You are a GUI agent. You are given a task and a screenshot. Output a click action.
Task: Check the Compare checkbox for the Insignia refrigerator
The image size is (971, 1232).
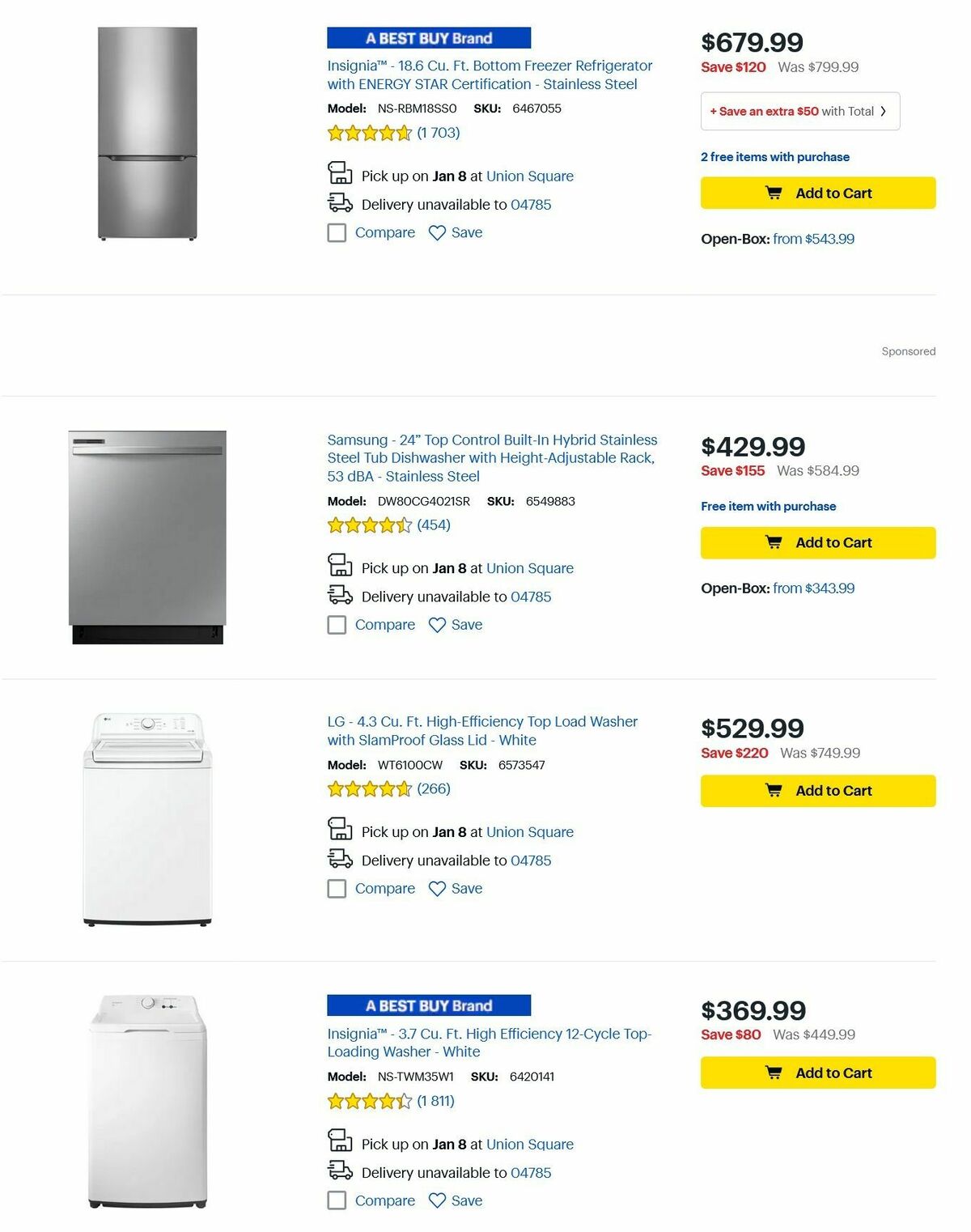click(336, 232)
